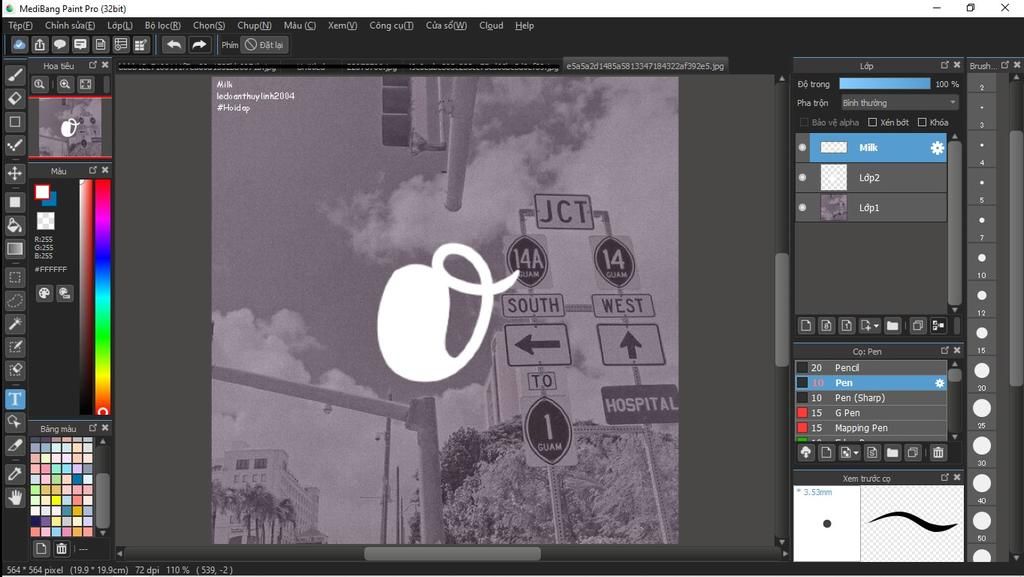1024x577 pixels.
Task: Select the Brush tool in left toolbar
Action: [x=15, y=75]
